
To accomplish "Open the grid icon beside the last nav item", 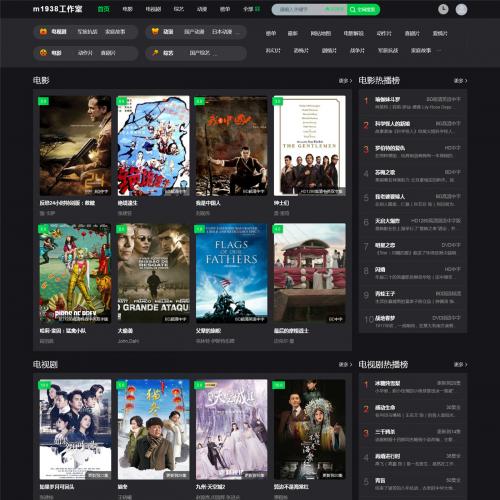I will coord(257,9).
